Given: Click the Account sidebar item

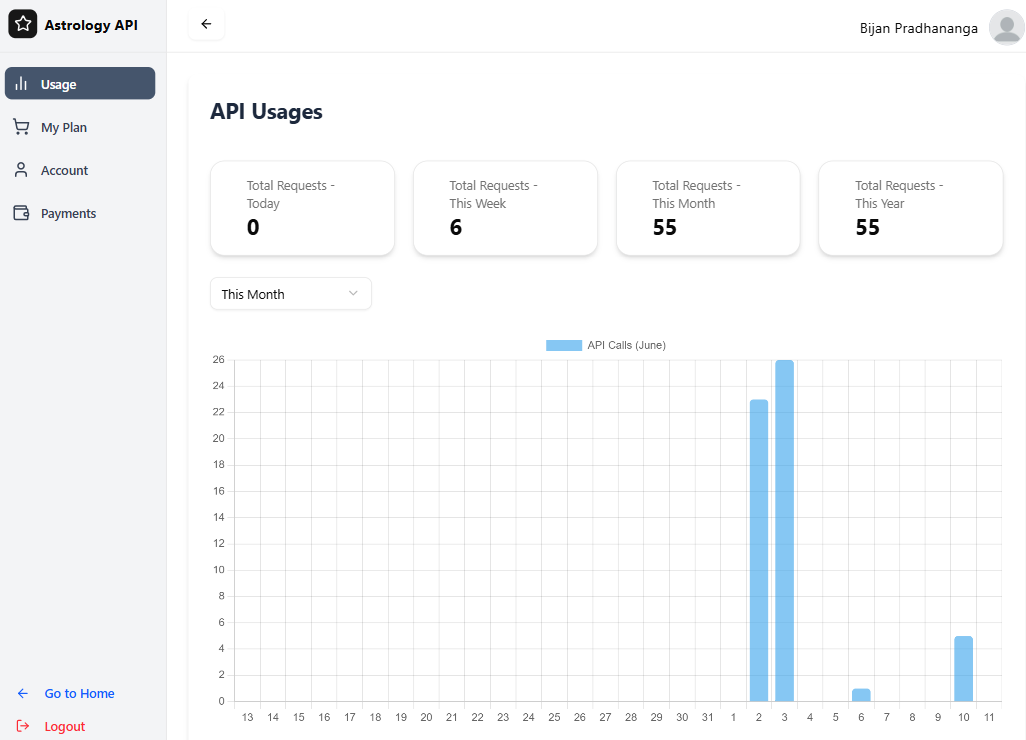Looking at the screenshot, I should (63, 170).
